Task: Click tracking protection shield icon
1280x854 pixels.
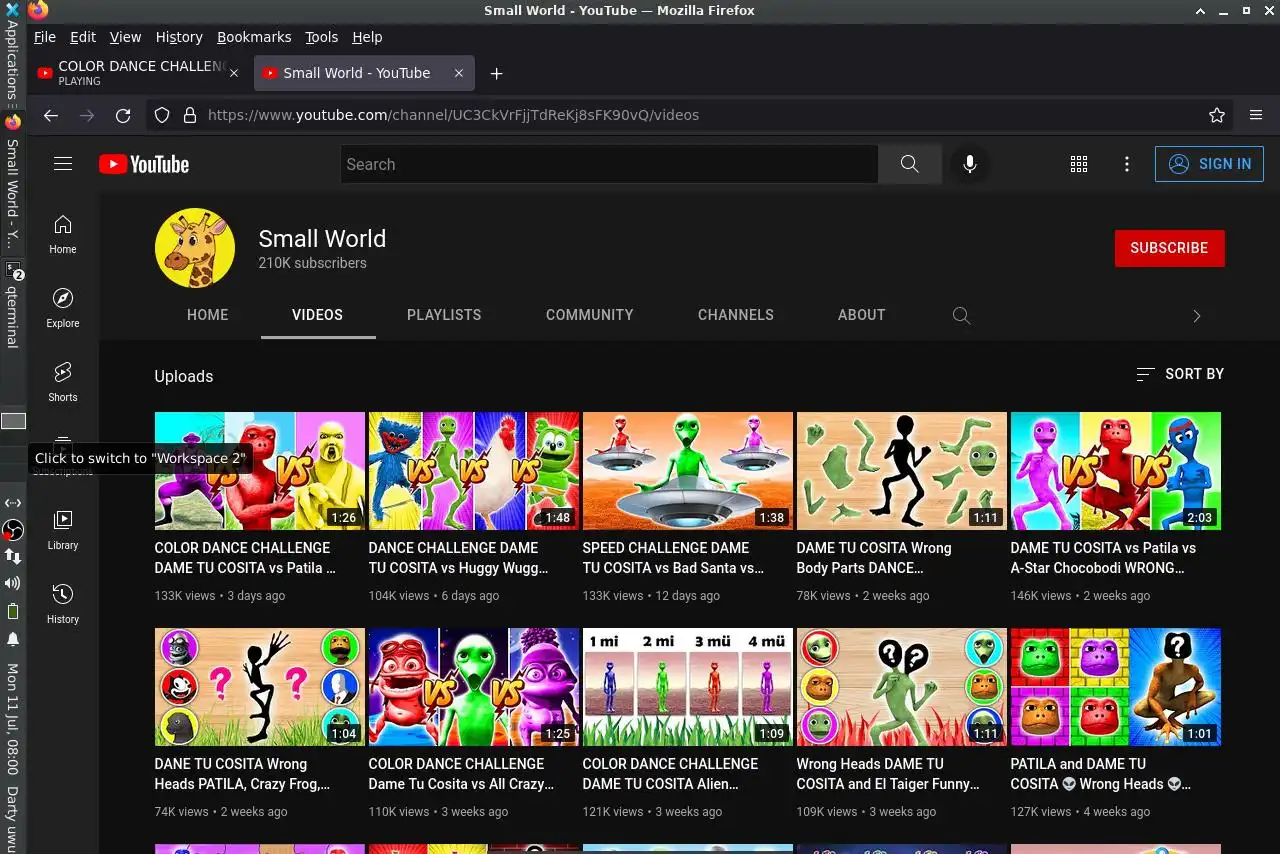Action: tap(162, 115)
